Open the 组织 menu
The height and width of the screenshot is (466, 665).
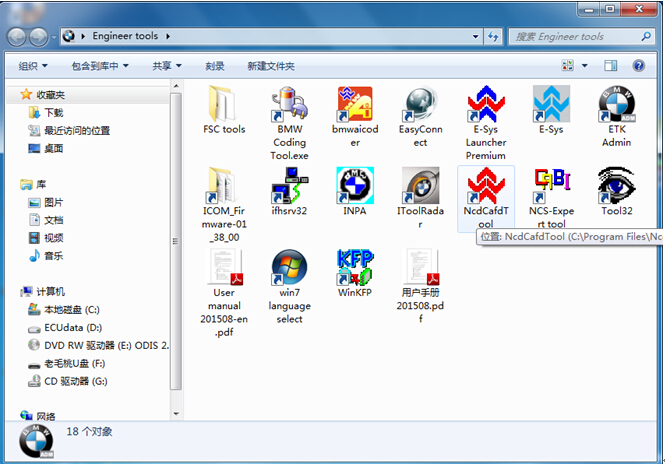coord(33,66)
